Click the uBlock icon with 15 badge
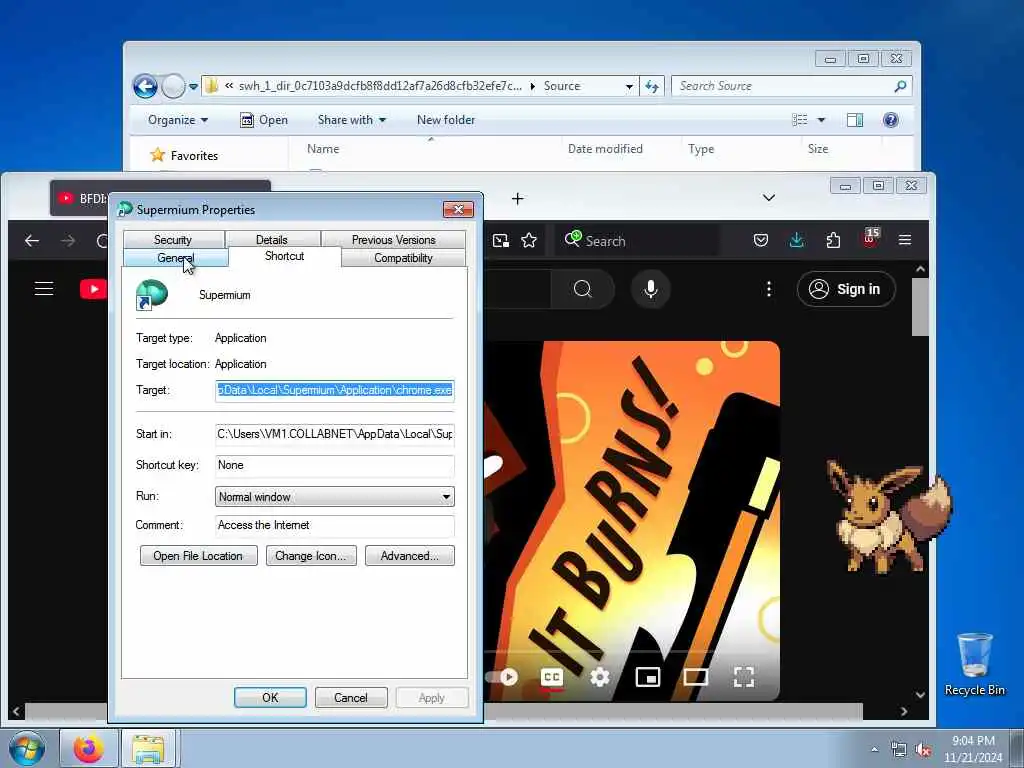This screenshot has width=1024, height=768. pos(870,238)
